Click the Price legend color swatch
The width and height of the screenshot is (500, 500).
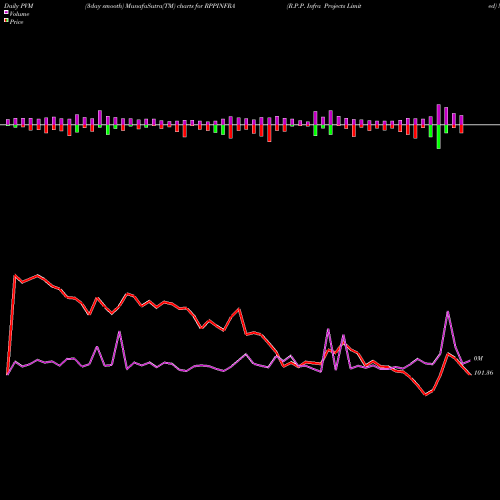tap(6, 20)
